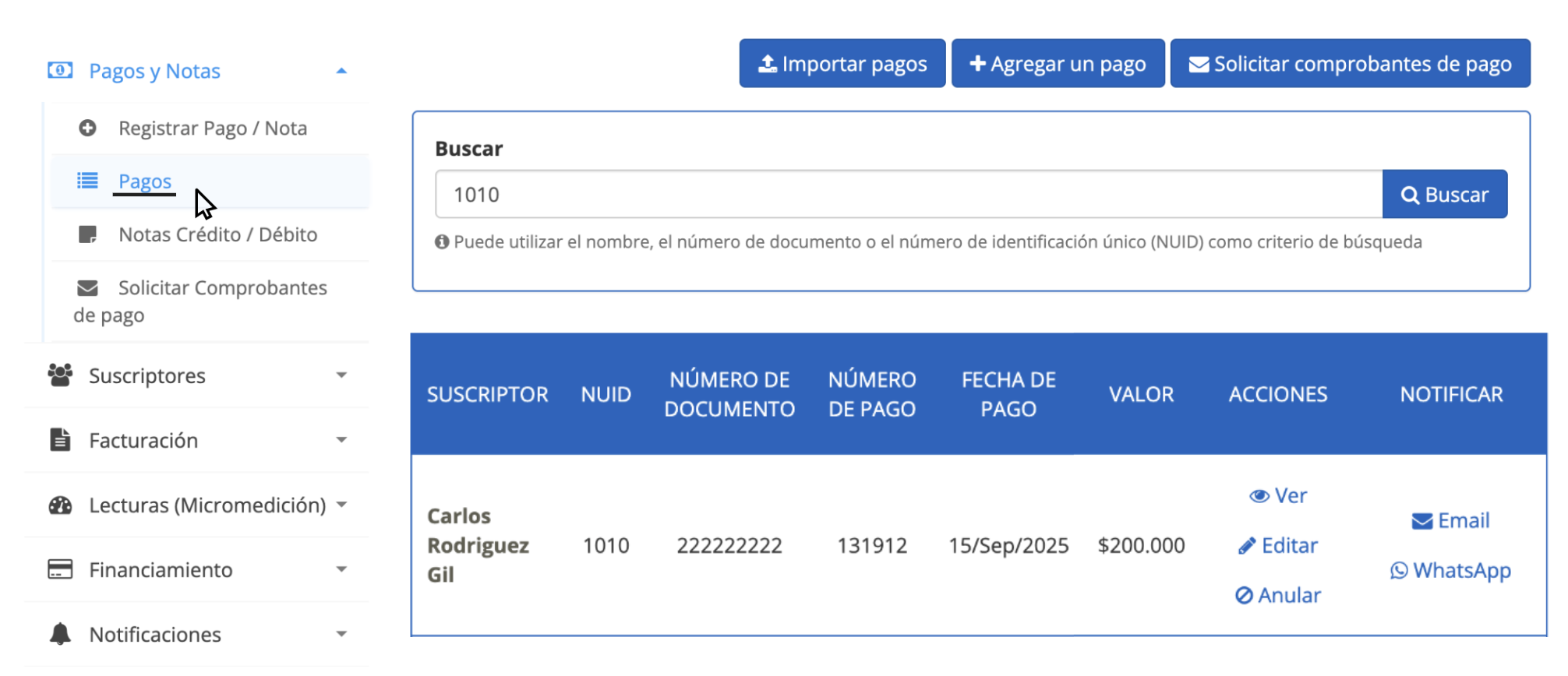This screenshot has height=676, width=1568.
Task: Click the Buscar search text field
Action: point(908,195)
